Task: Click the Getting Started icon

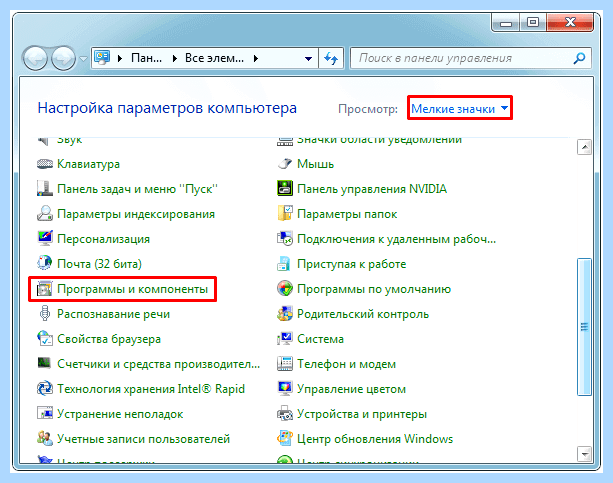Action: pos(284,264)
